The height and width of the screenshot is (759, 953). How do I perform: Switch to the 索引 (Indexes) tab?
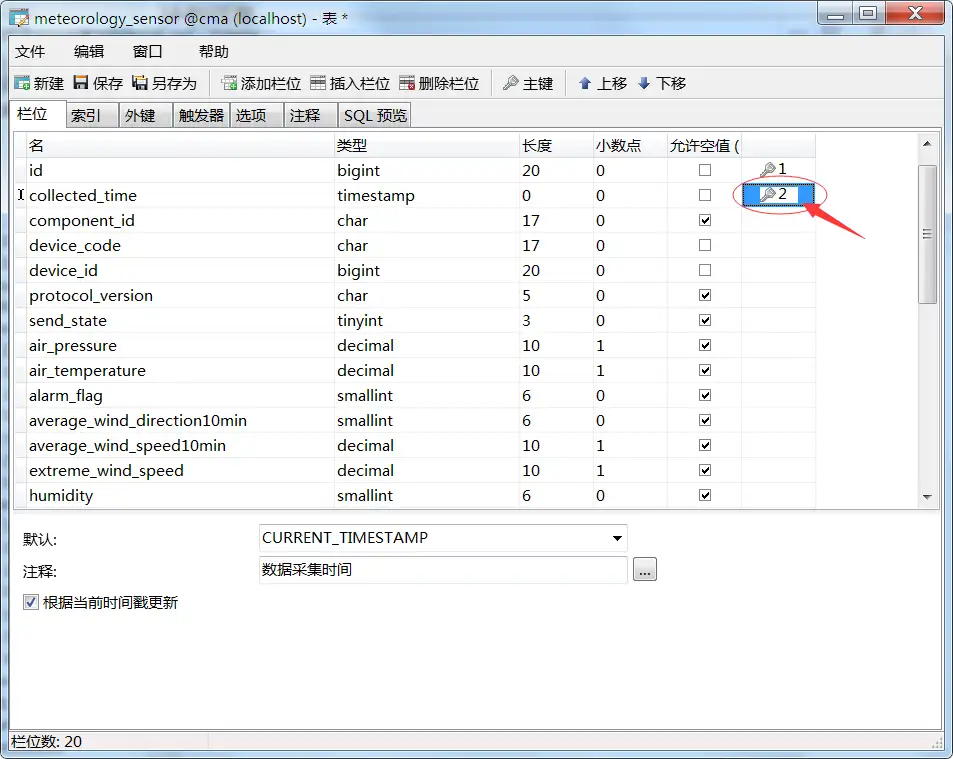(86, 116)
